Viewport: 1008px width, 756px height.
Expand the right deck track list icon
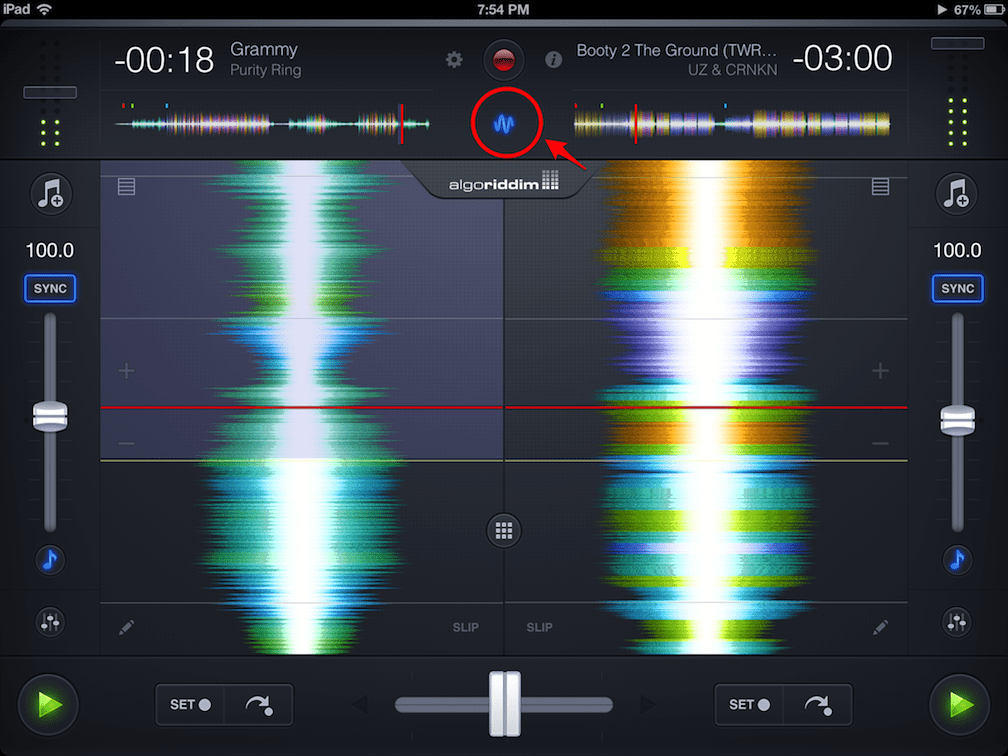tap(879, 186)
